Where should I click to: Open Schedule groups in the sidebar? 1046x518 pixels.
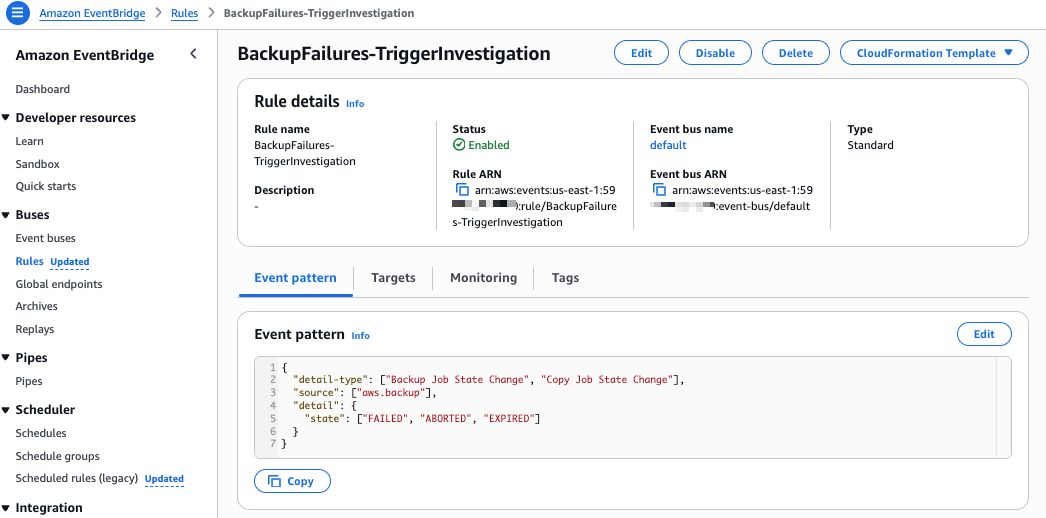pos(57,456)
